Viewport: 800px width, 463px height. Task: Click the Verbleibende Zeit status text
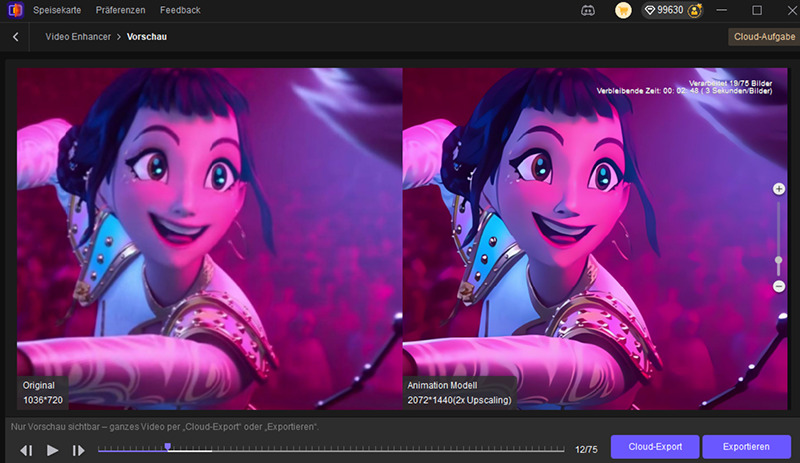coord(684,91)
